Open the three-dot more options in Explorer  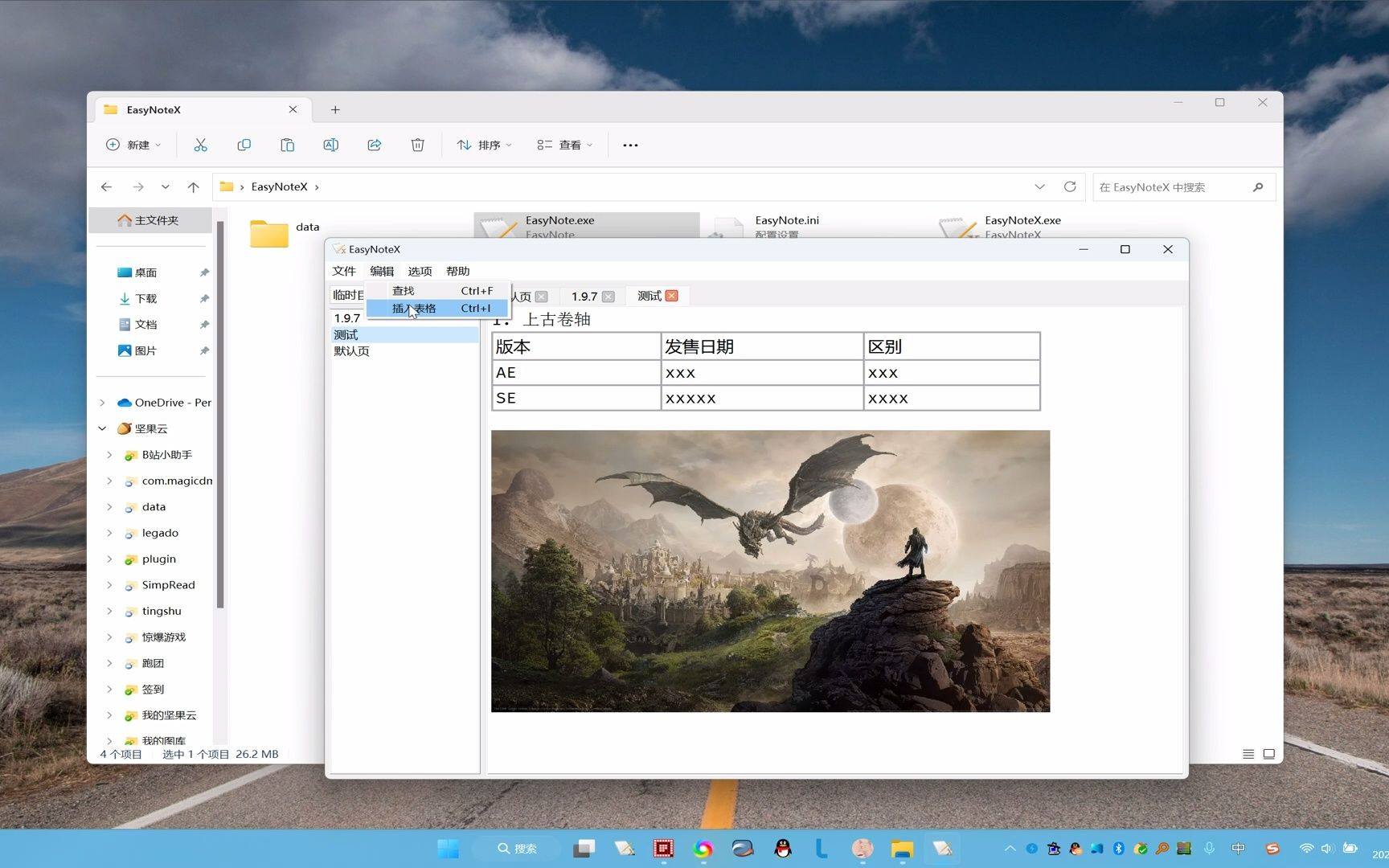[630, 145]
